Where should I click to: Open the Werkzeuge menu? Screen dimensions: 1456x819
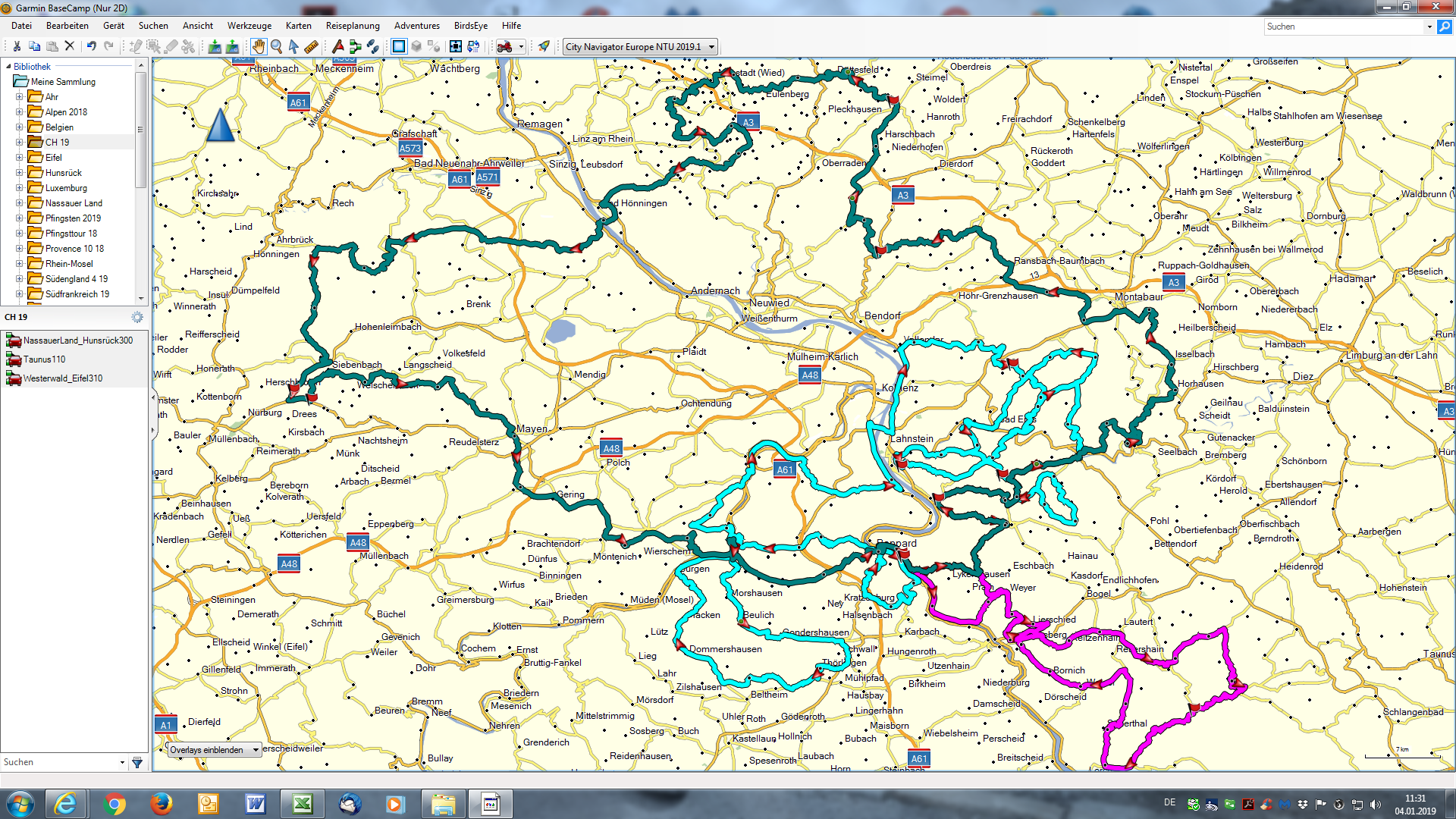tap(249, 26)
